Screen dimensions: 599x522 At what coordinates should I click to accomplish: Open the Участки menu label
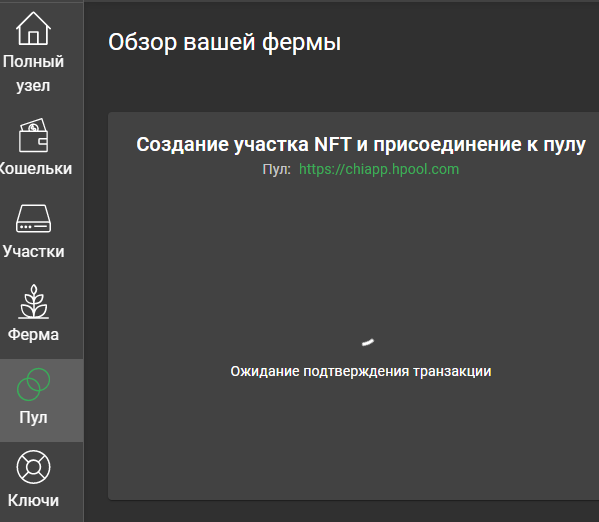[33, 251]
